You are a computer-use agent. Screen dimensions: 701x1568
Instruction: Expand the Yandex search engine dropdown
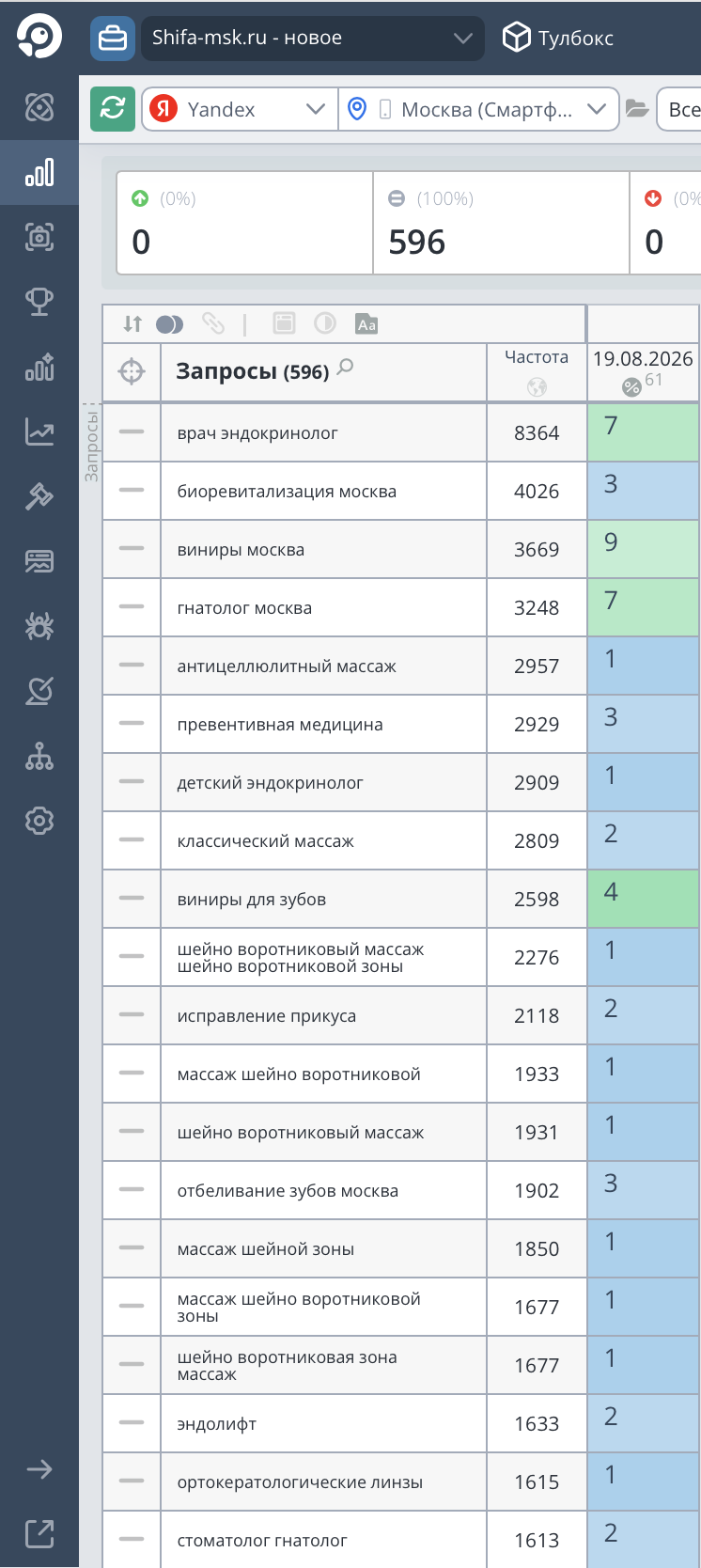pos(240,109)
